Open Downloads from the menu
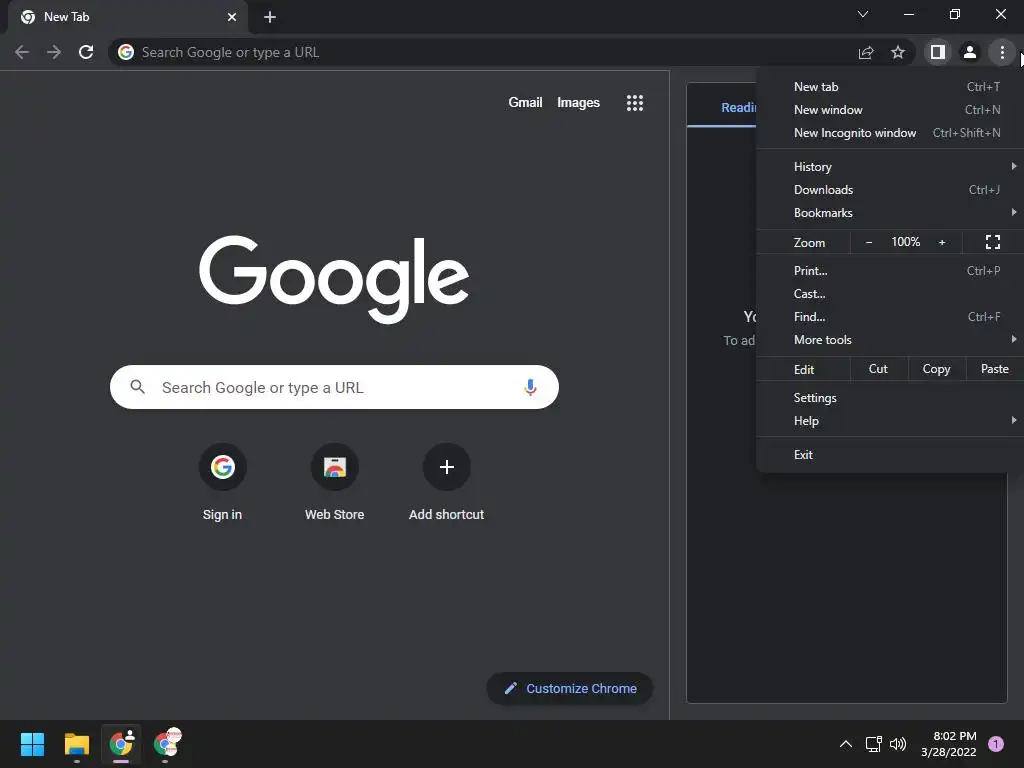This screenshot has height=768, width=1024. point(890,190)
